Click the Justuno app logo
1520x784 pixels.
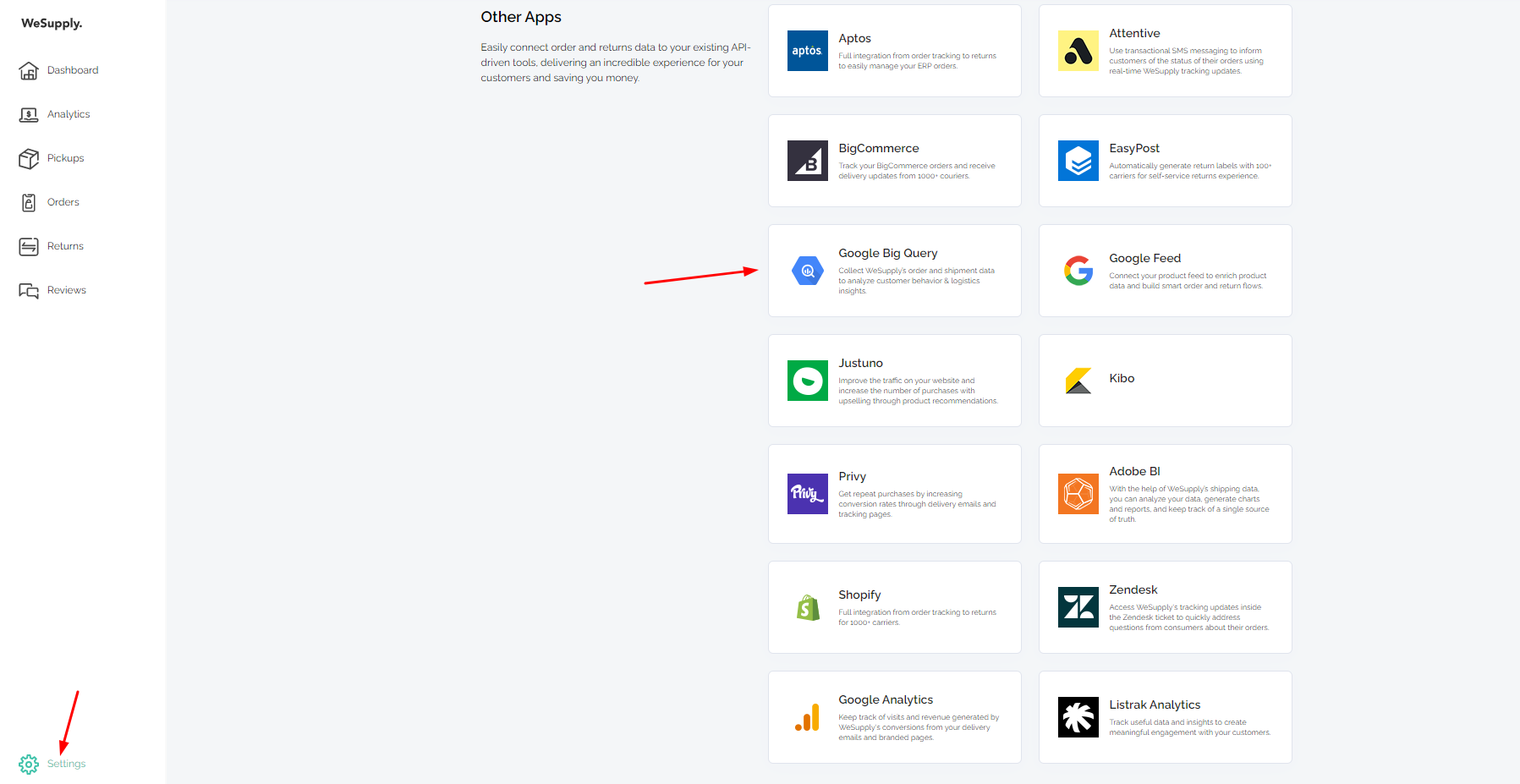point(808,381)
